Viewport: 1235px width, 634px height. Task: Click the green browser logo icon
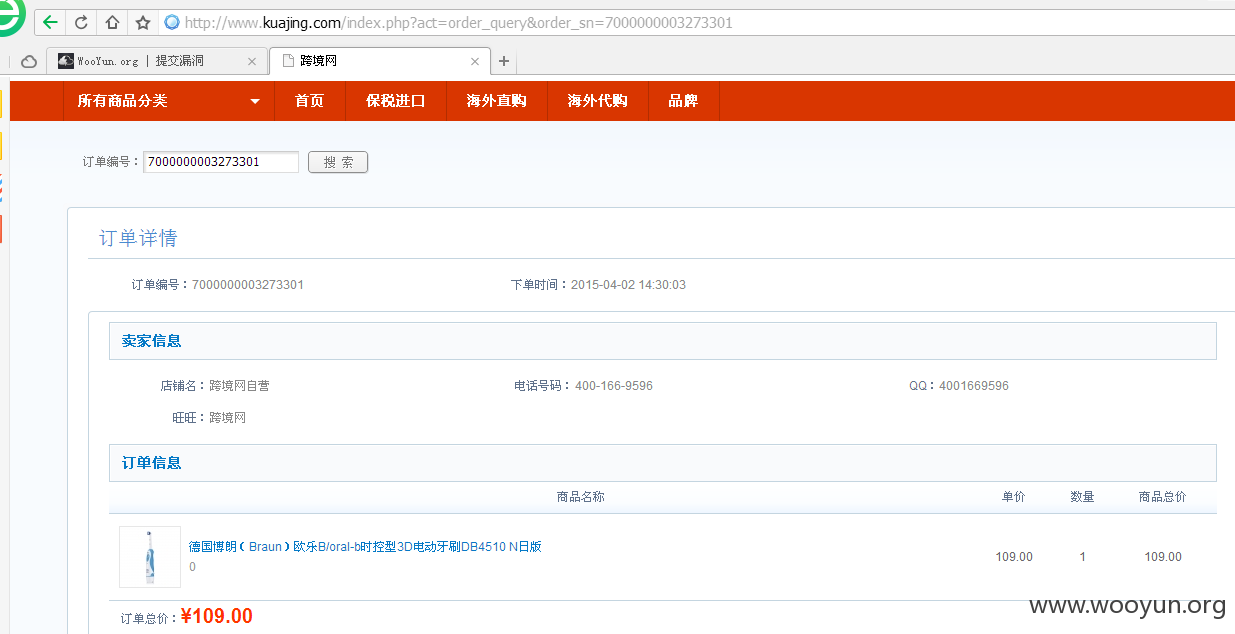click(x=11, y=16)
